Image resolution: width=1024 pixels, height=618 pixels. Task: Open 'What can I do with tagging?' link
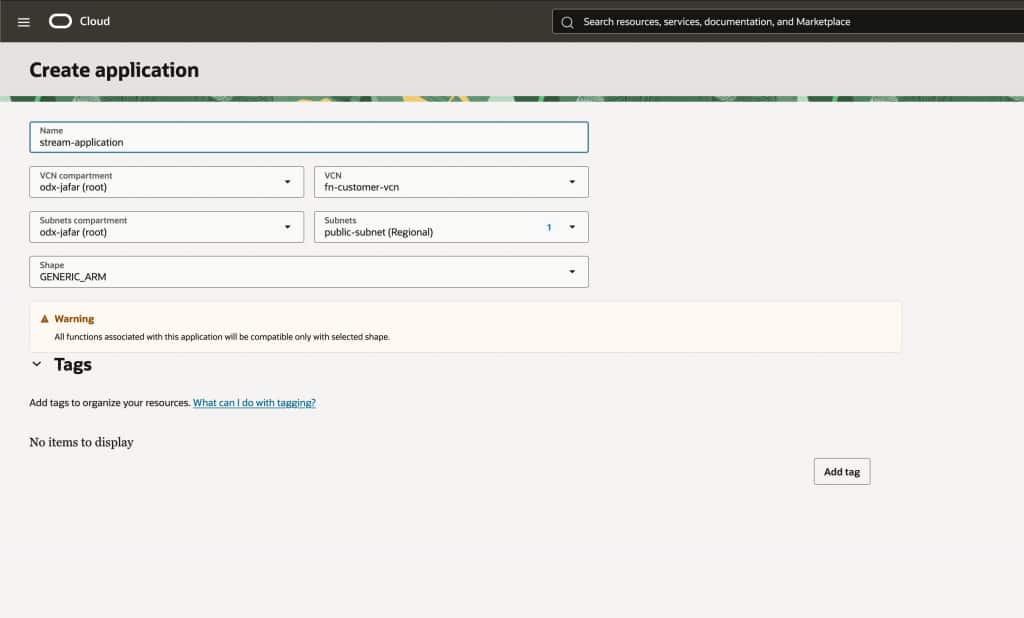254,402
